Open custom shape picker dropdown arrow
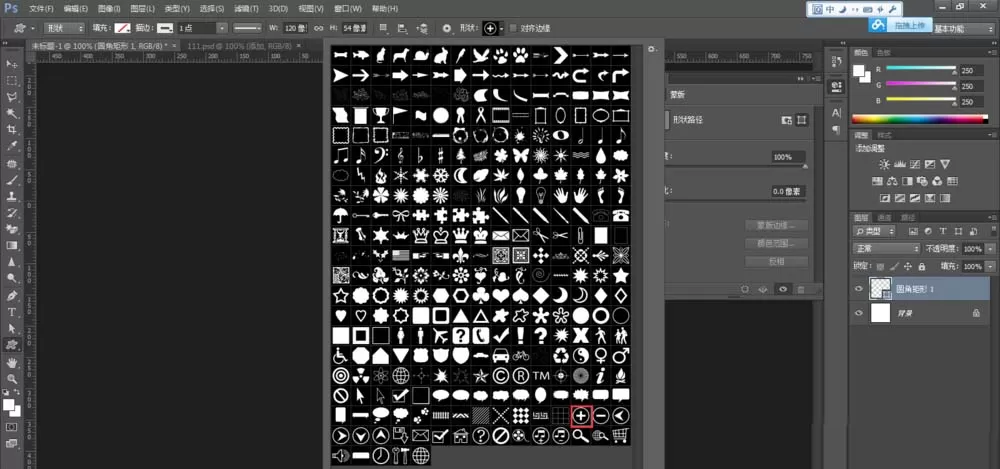The height and width of the screenshot is (469, 1000). tap(502, 28)
